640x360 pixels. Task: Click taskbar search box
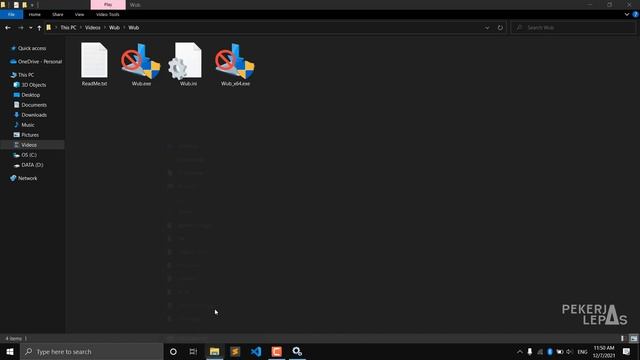pos(92,351)
